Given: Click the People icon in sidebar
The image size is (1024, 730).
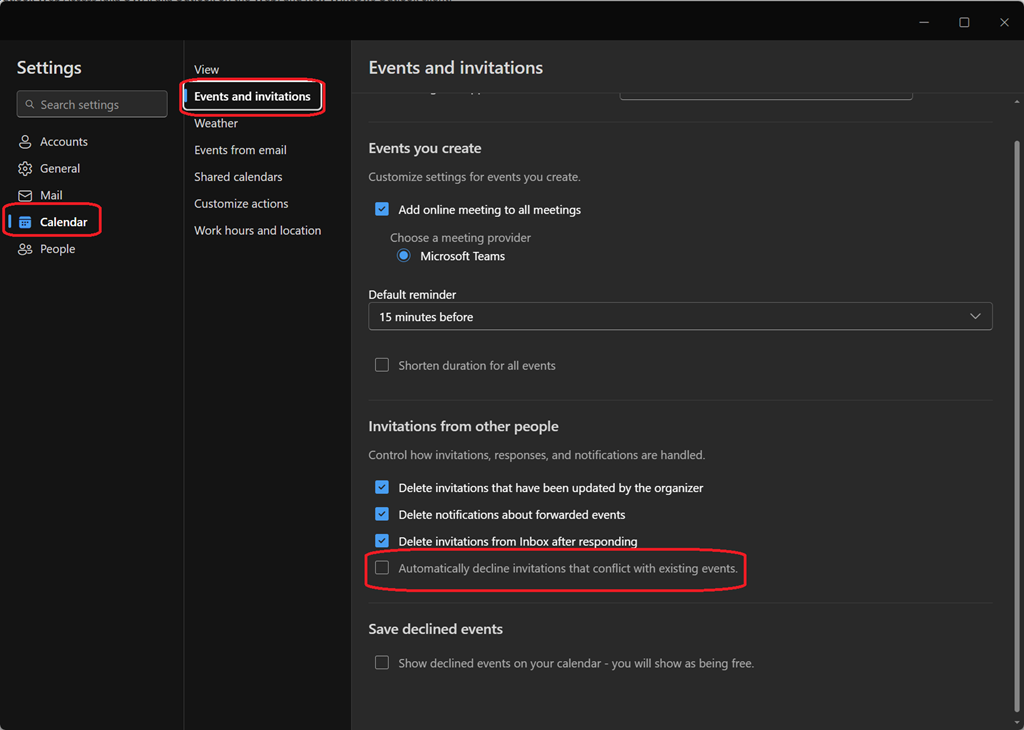Looking at the screenshot, I should pos(26,249).
